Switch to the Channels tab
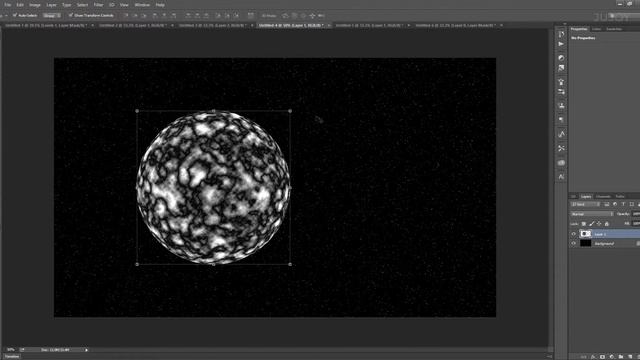Viewport: 640px width, 360px height. (x=603, y=197)
